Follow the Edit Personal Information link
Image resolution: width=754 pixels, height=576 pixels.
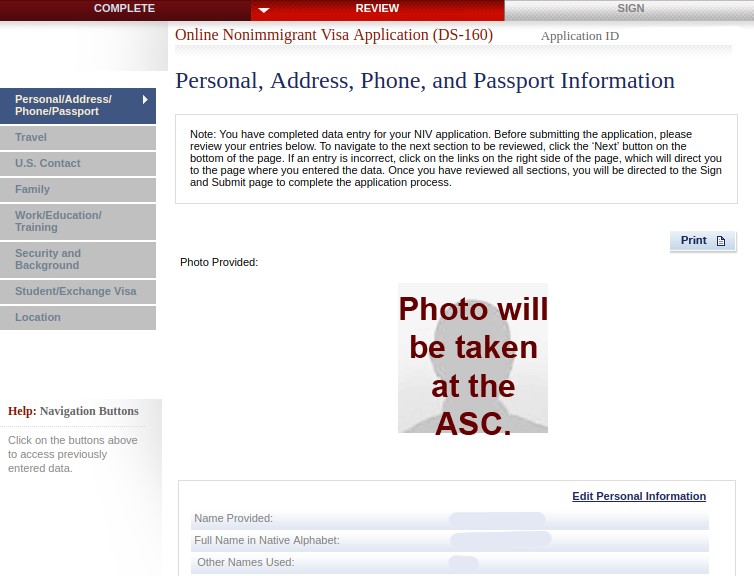tap(638, 497)
